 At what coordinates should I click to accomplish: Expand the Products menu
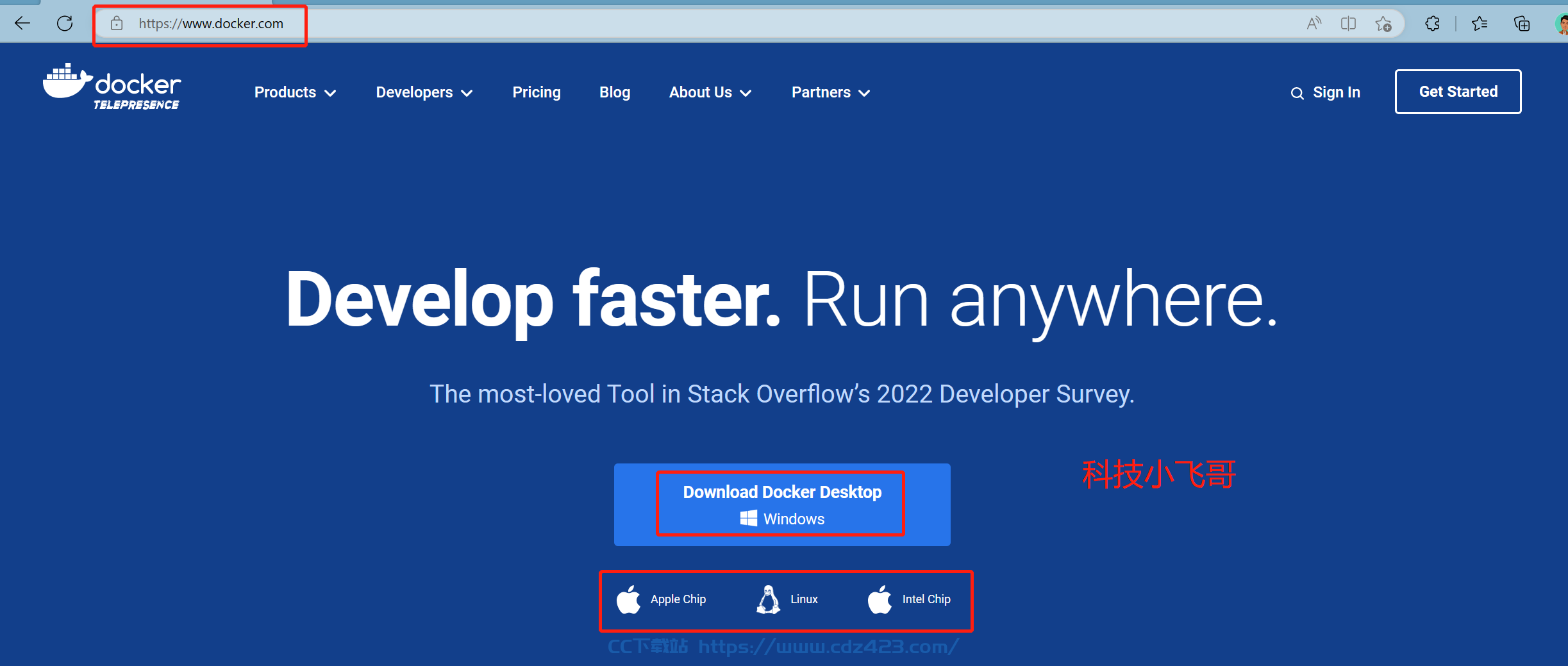(295, 92)
